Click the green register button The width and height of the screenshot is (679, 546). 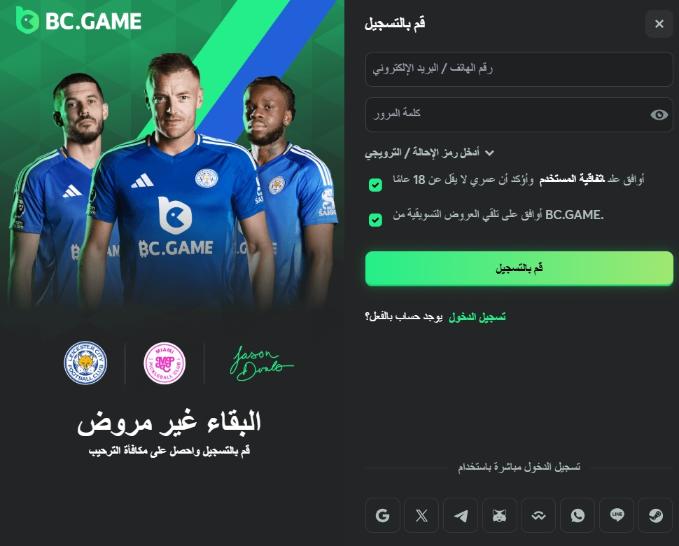coord(519,268)
